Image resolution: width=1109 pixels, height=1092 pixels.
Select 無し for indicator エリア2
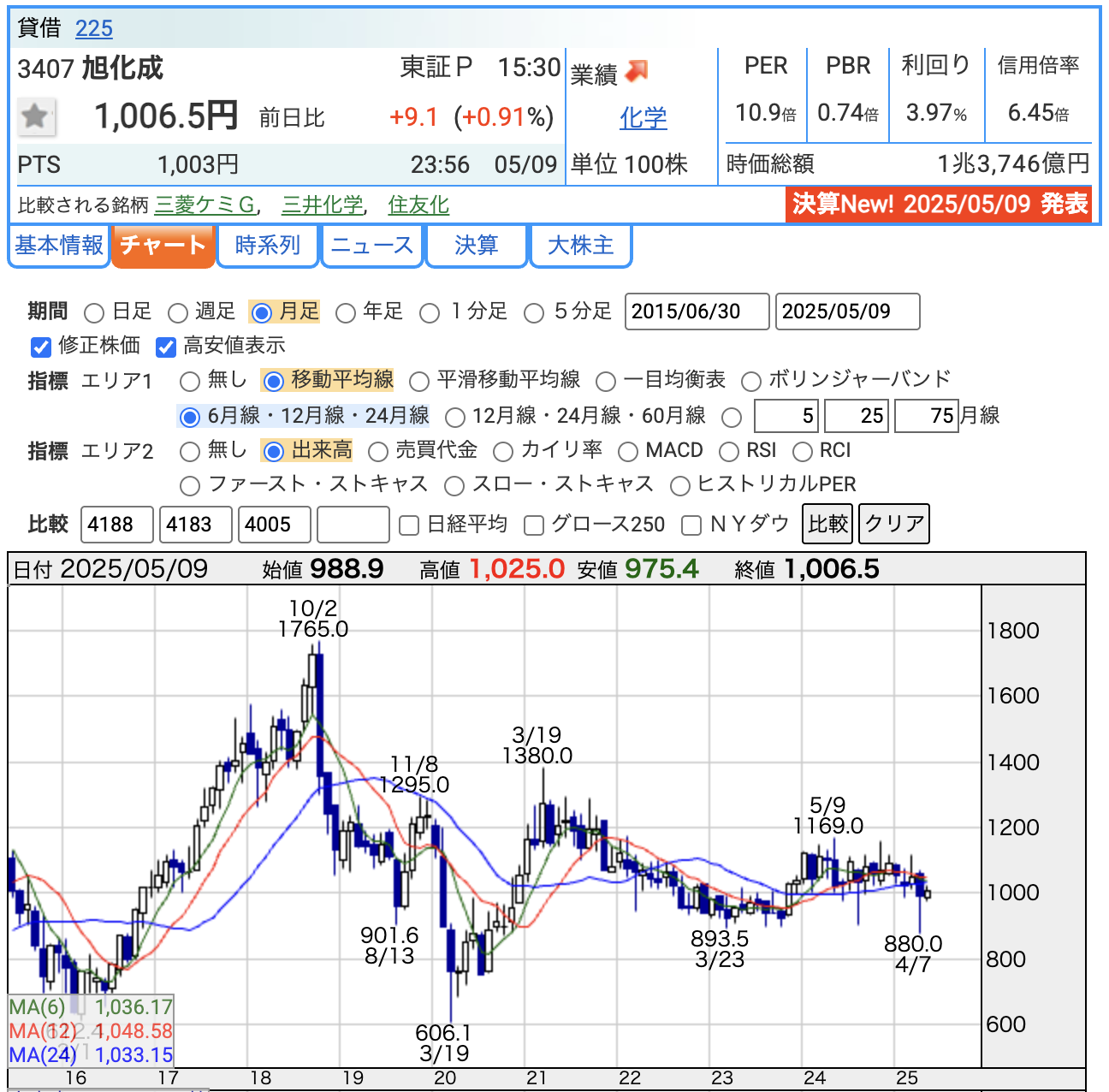pyautogui.click(x=190, y=452)
